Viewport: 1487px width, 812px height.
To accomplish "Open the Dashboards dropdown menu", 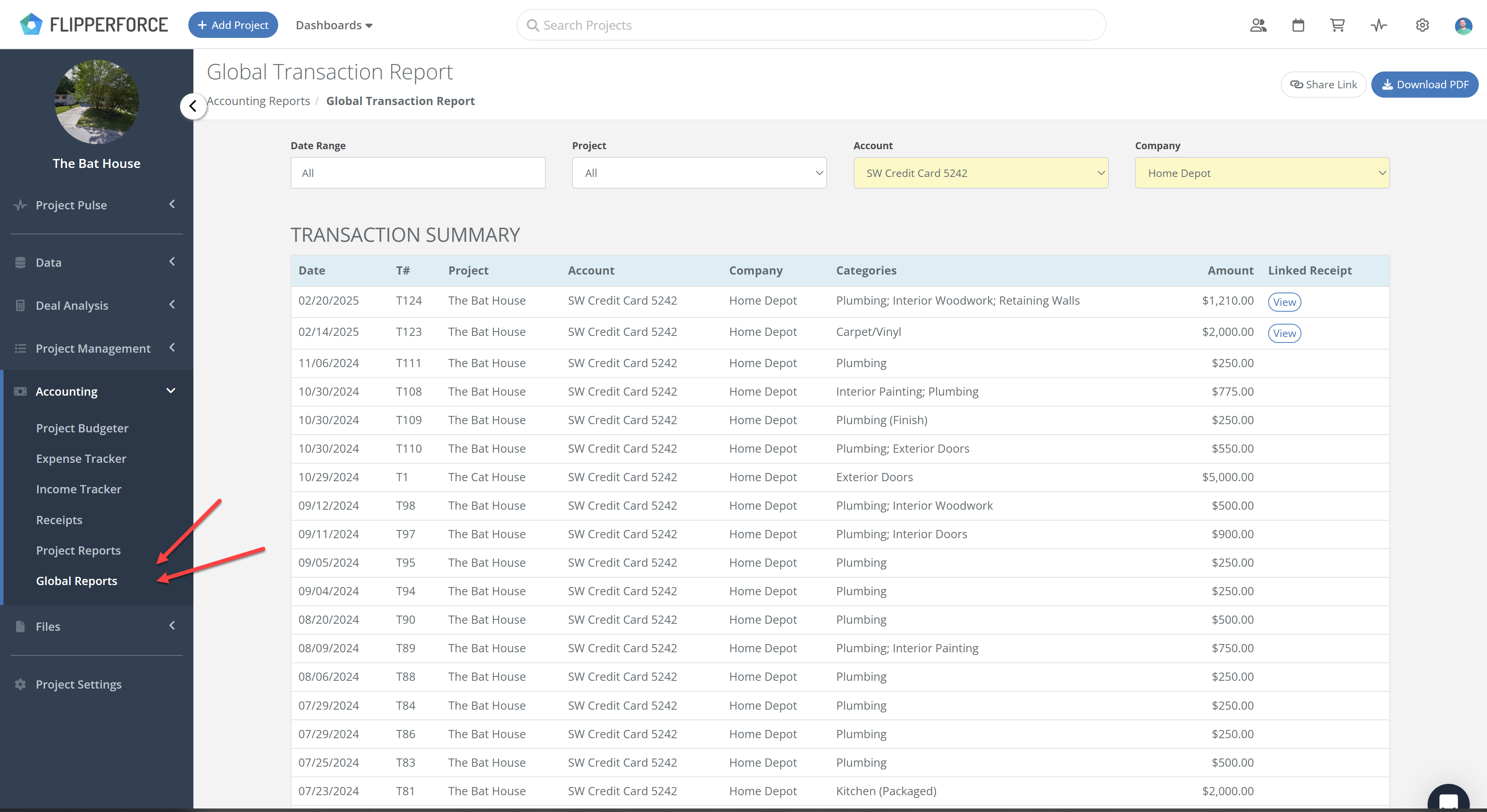I will point(334,25).
